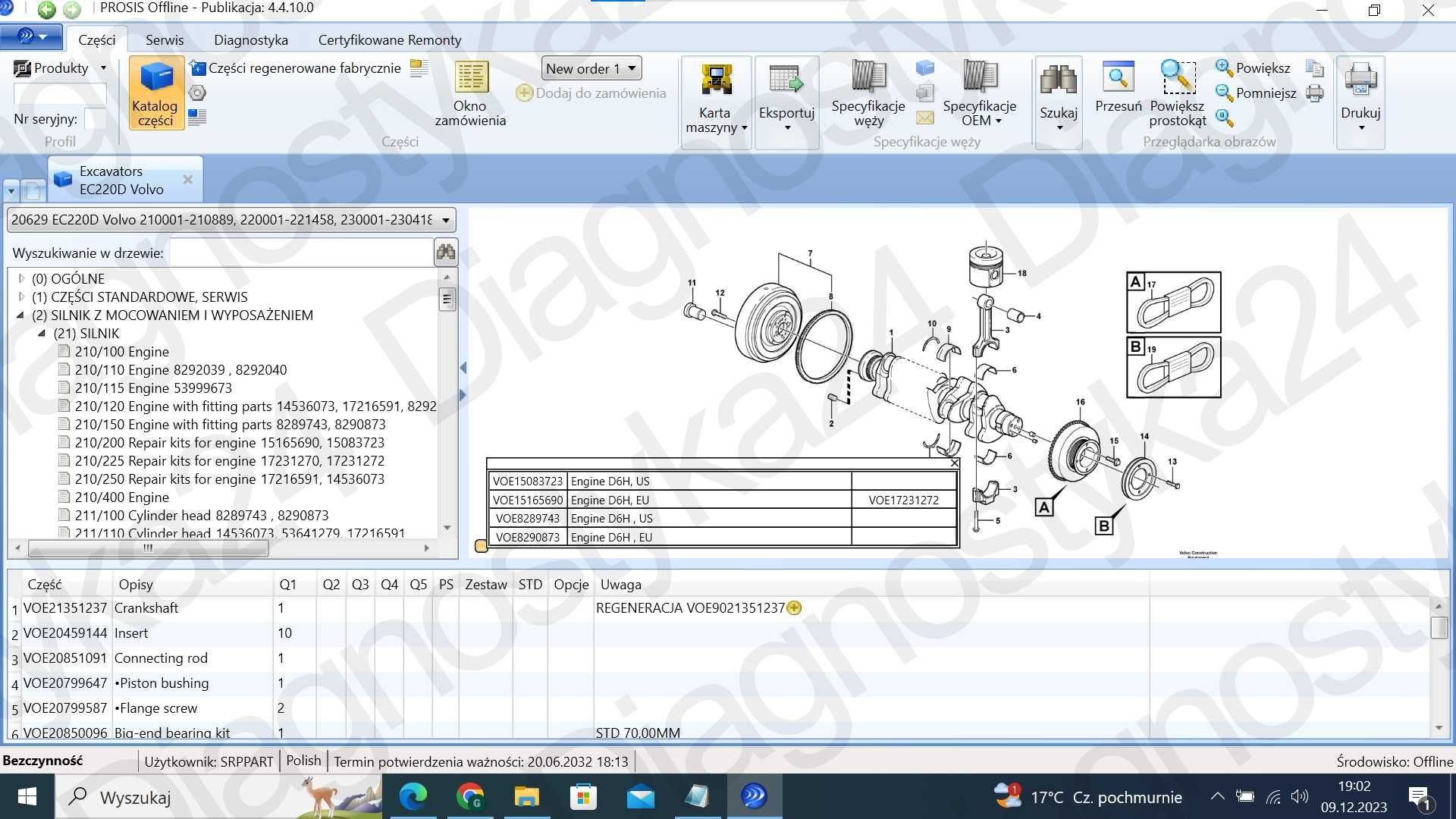Close the Excavators EC220D Volvo tab
Screen dimensions: 1456x819
click(188, 180)
